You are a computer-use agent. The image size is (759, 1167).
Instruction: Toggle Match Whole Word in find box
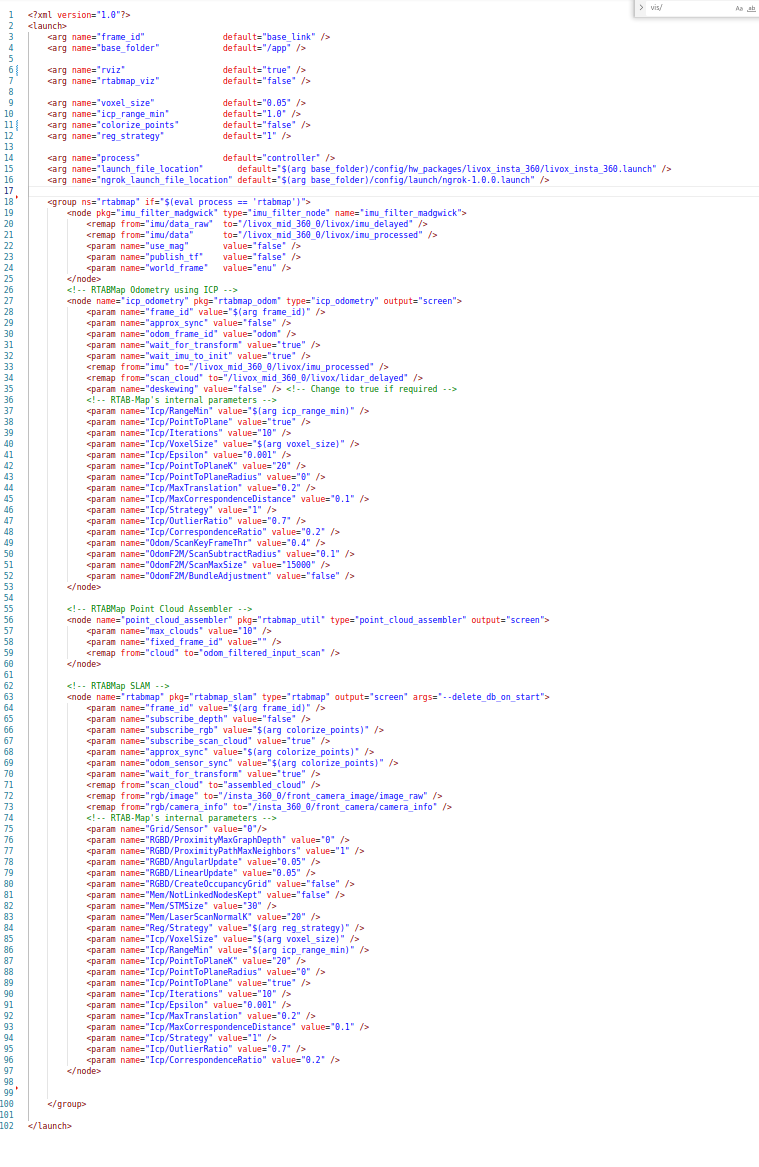[750, 7]
